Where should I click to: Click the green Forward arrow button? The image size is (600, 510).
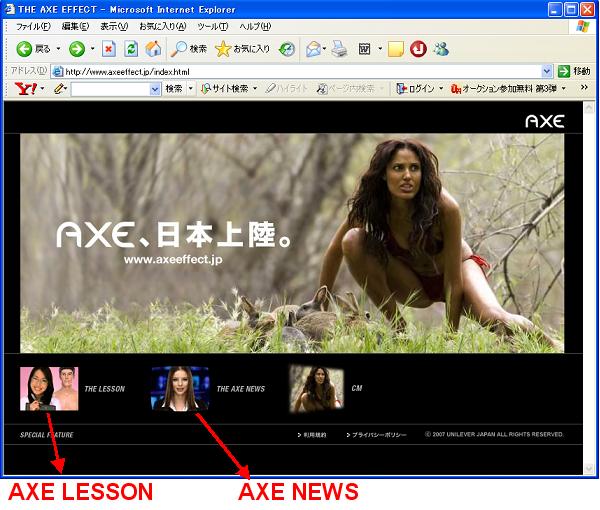[76, 48]
